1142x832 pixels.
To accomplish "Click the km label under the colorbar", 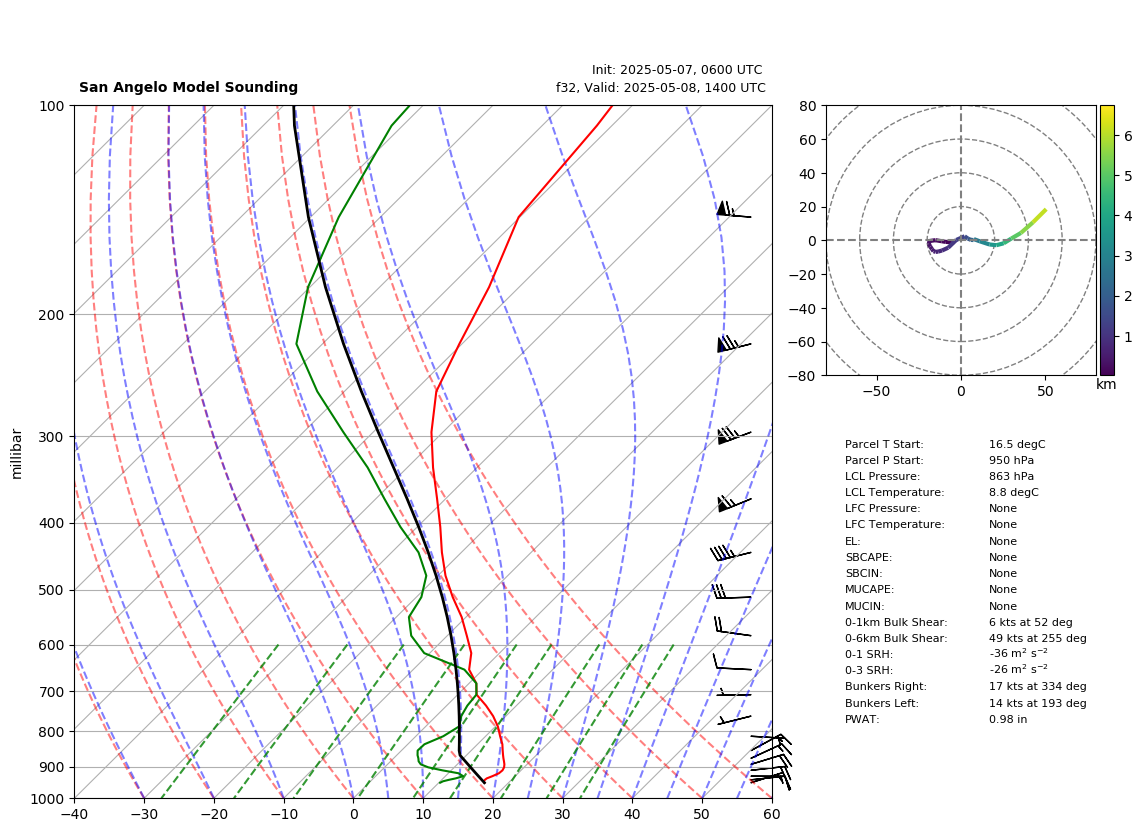I will 1106,384.
